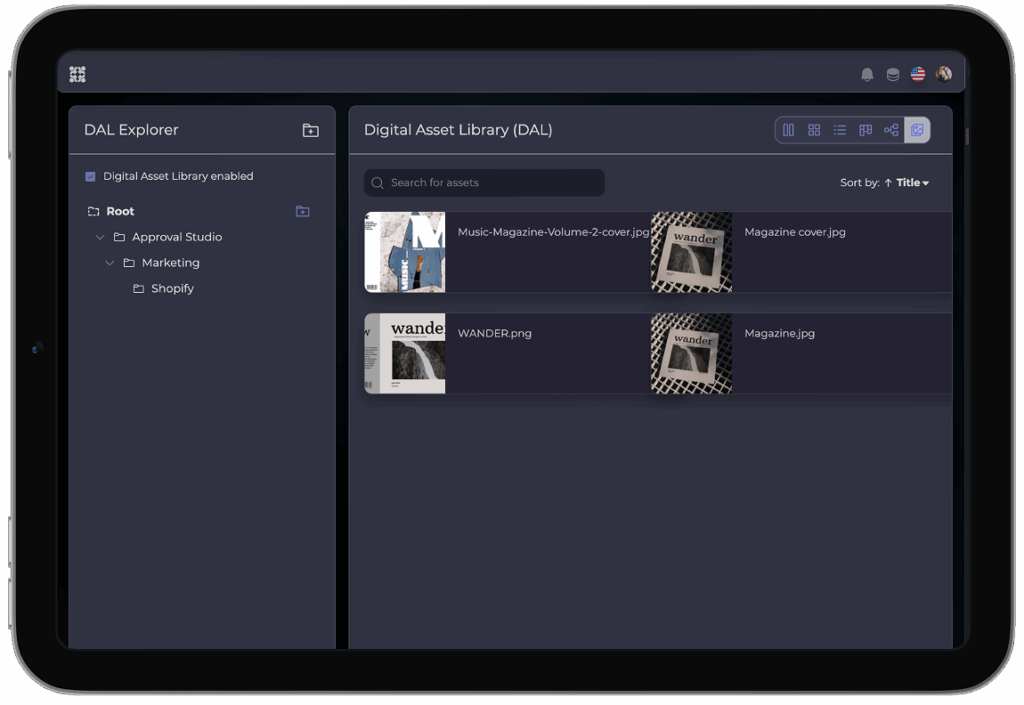Click Magazine.jpg file name
The height and width of the screenshot is (705, 1024).
[780, 334]
